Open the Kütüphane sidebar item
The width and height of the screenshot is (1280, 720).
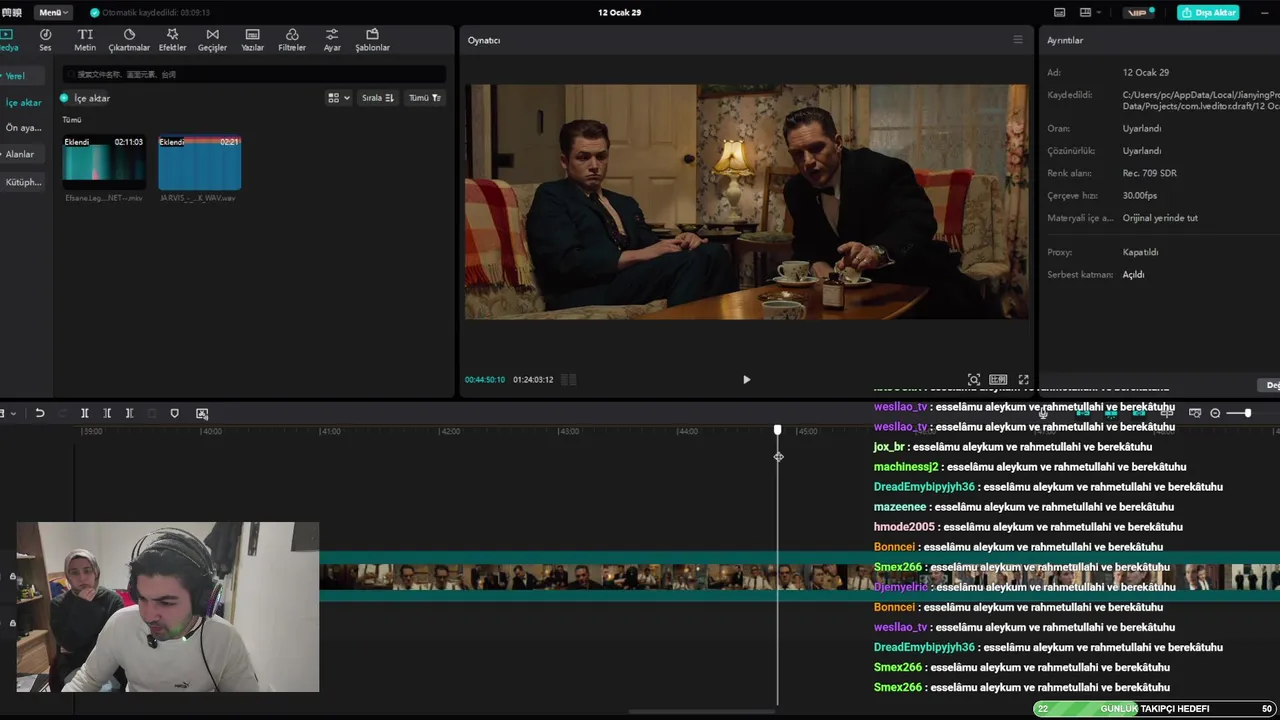tap(23, 182)
